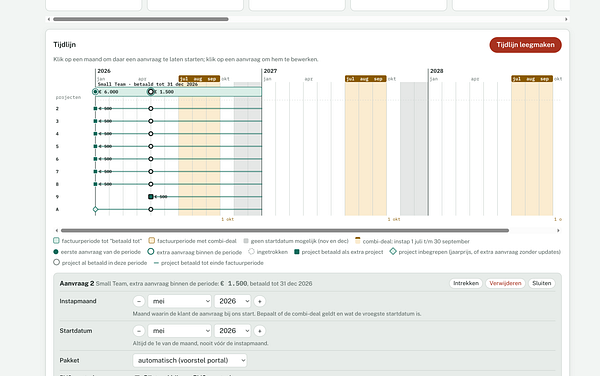Click the "jan" month label under 2027
This screenshot has height=376, width=600.
click(267, 79)
